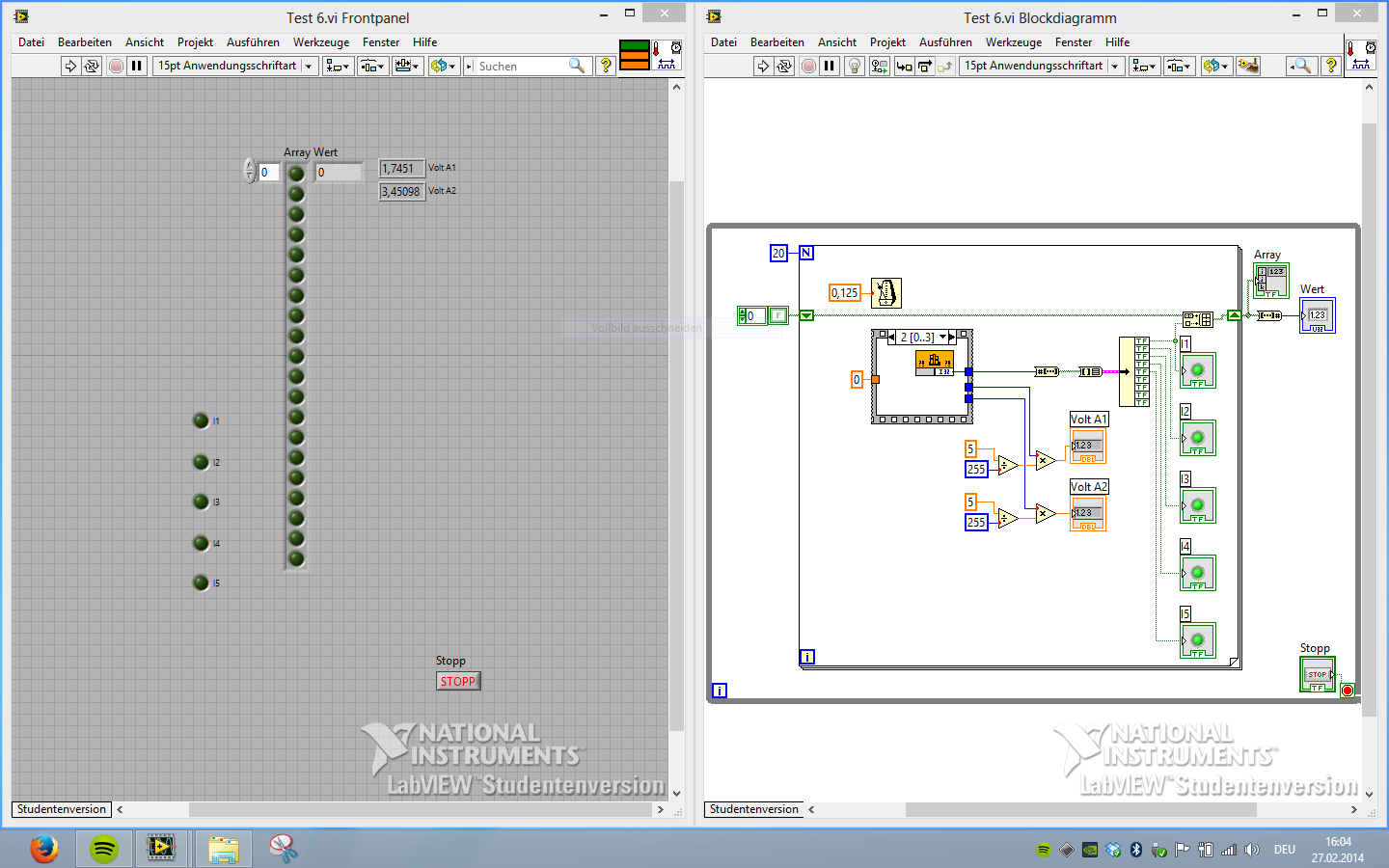The width and height of the screenshot is (1389, 868).
Task: Toggle LED indicator I3 on front panel
Action: (x=201, y=502)
